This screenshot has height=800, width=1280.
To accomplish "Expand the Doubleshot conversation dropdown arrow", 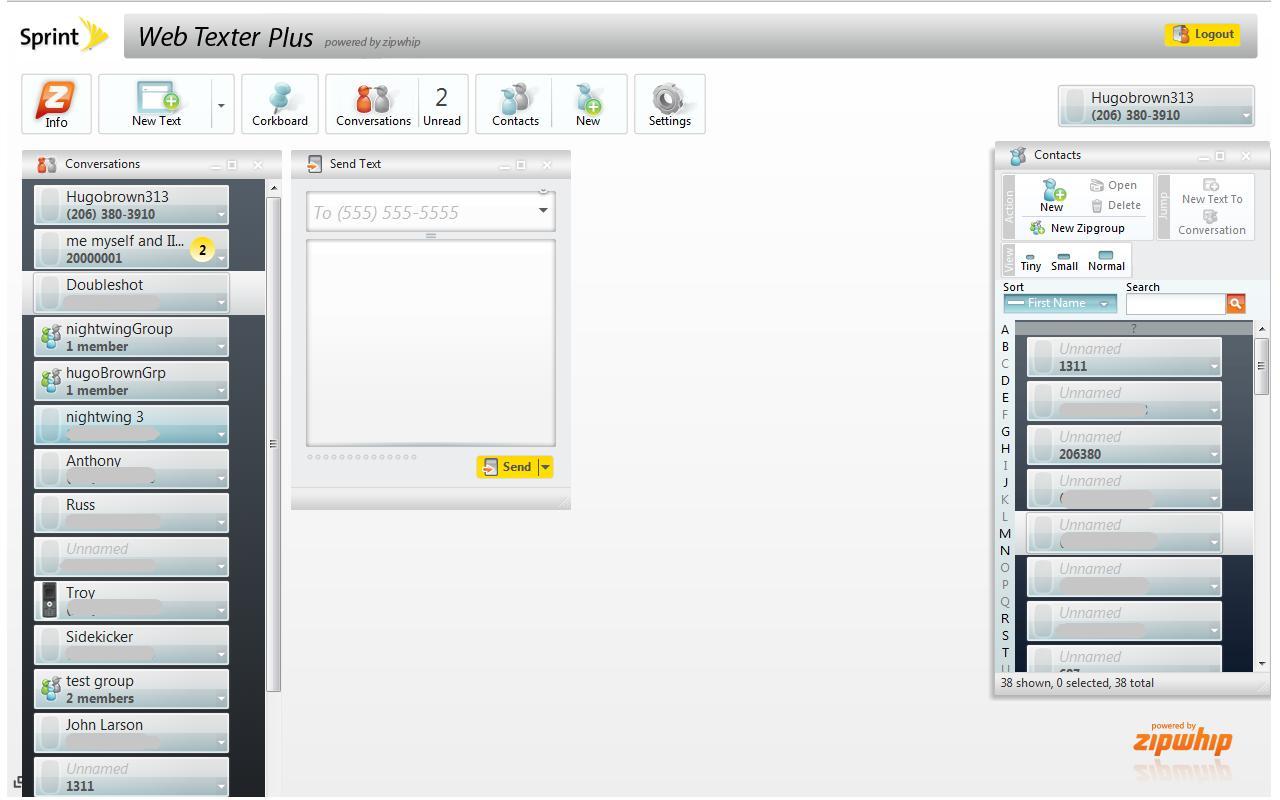I will click(221, 303).
